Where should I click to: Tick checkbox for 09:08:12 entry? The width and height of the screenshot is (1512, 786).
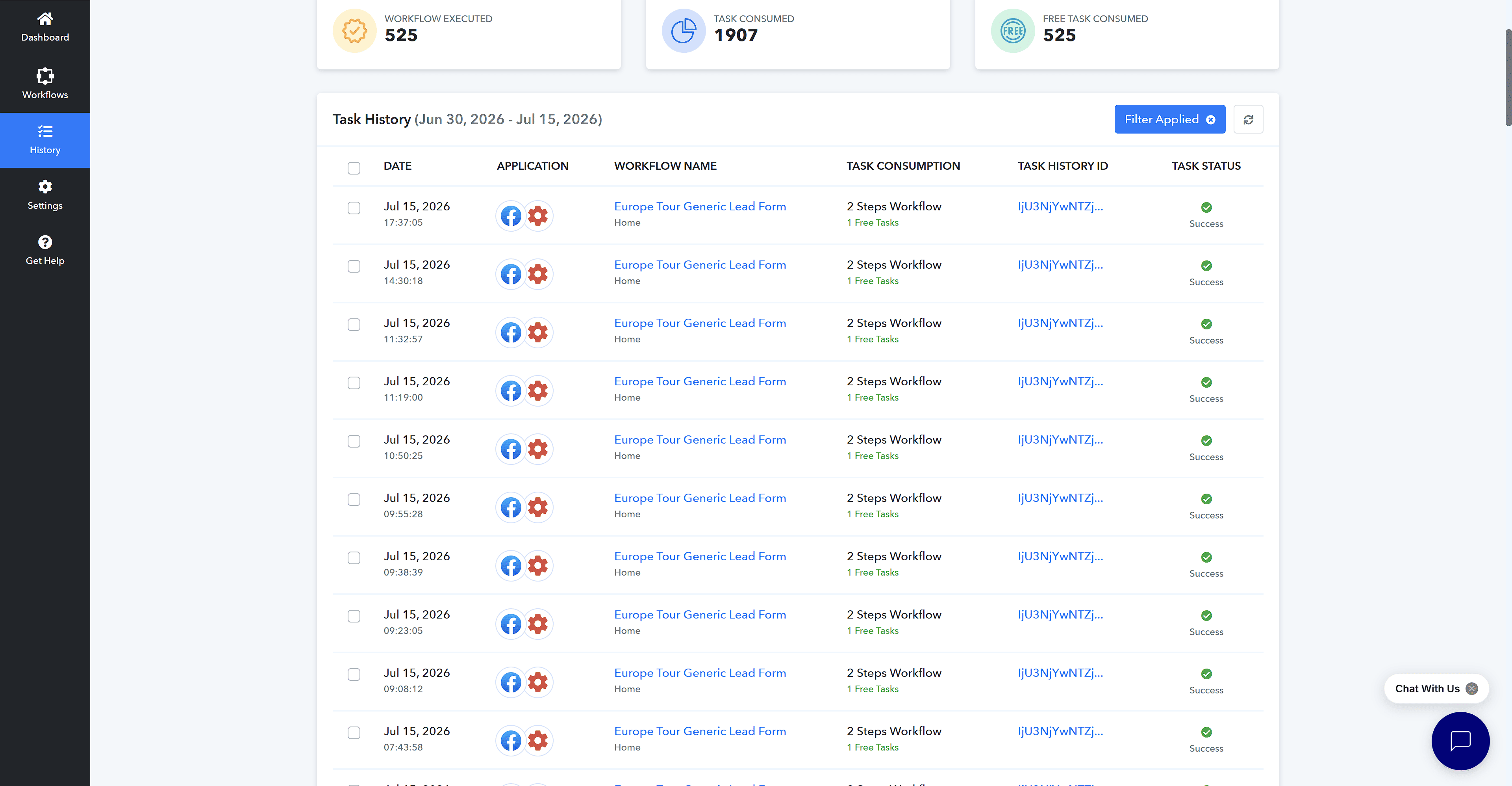354,675
